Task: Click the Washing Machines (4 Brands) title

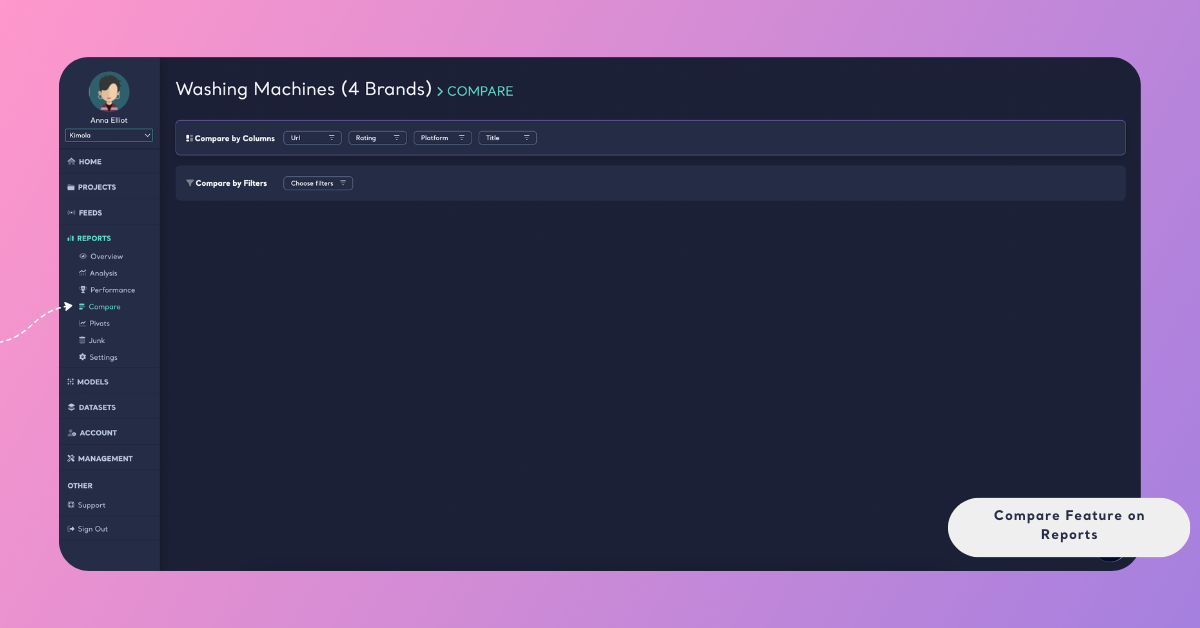Action: tap(304, 89)
